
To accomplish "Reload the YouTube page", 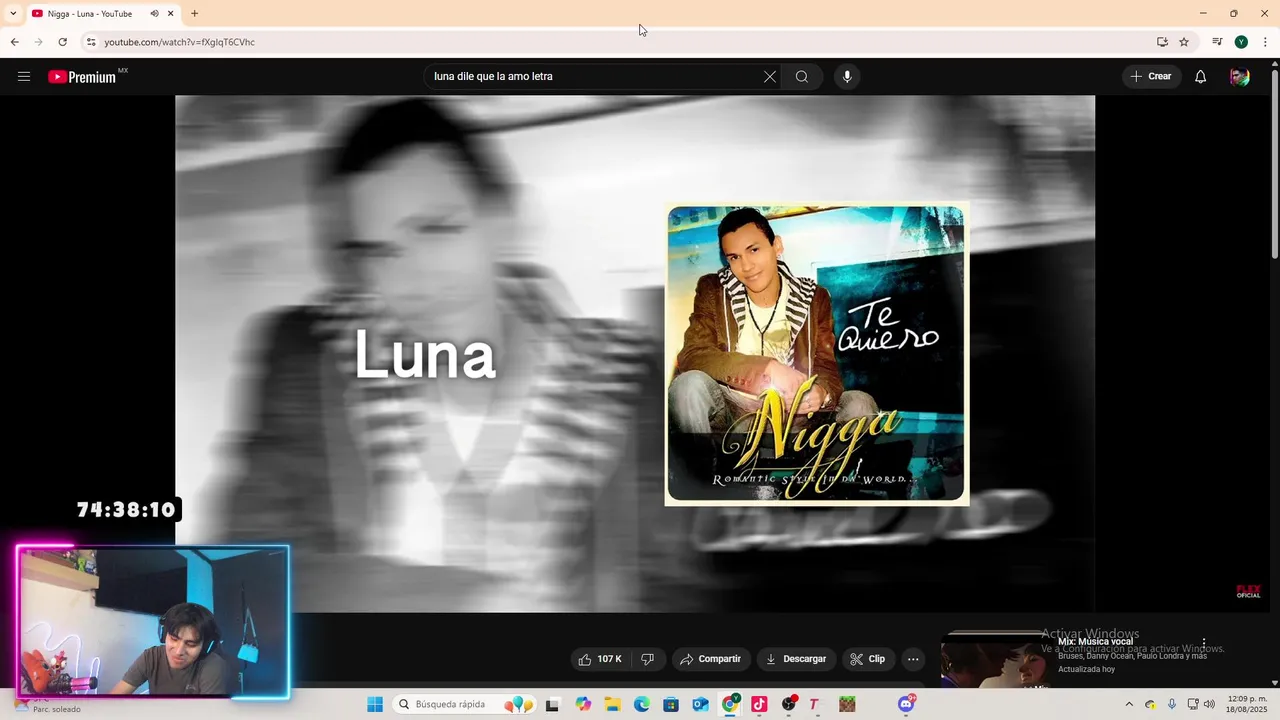I will tap(62, 42).
